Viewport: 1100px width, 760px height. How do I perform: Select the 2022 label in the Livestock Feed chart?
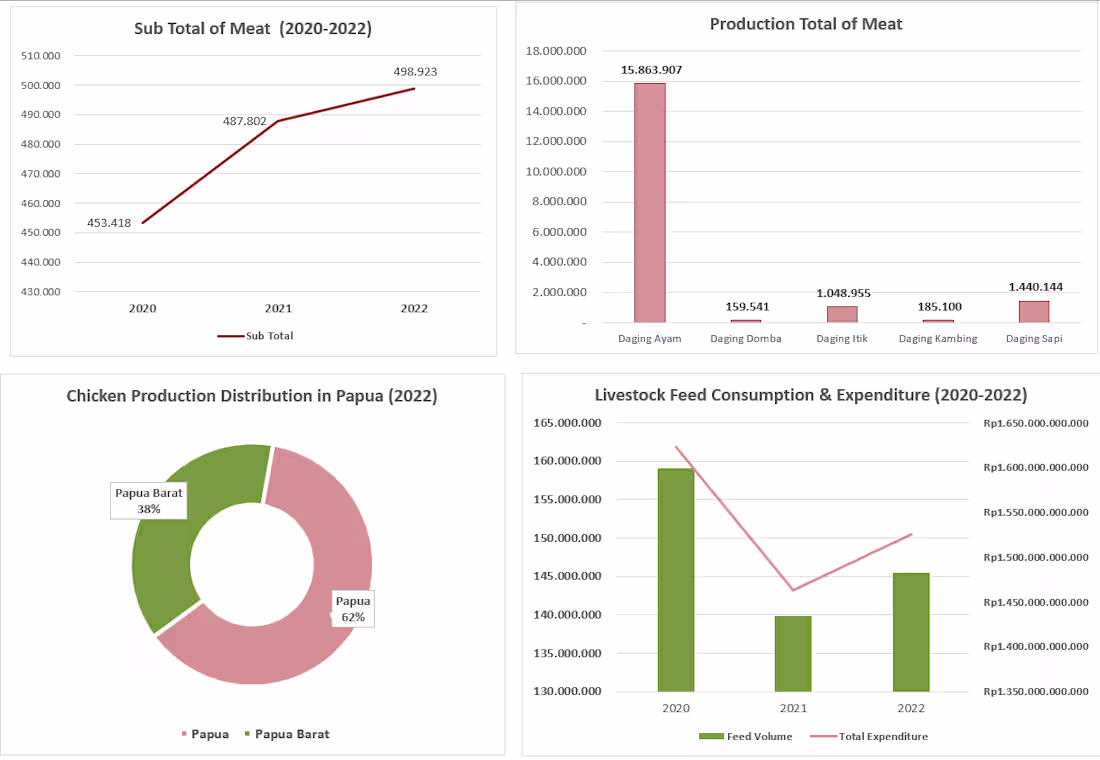(911, 709)
